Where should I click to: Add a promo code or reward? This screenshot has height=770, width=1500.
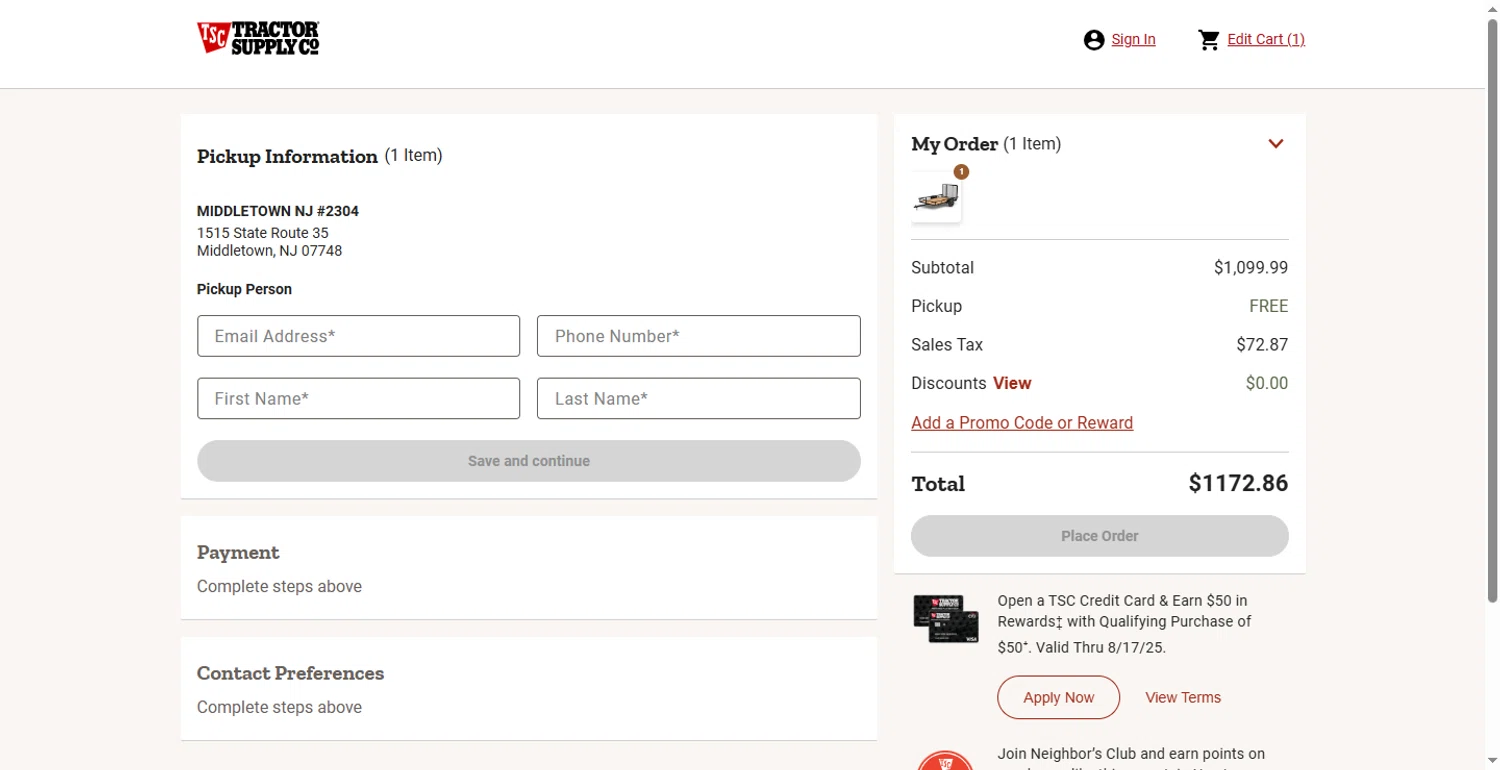1022,423
